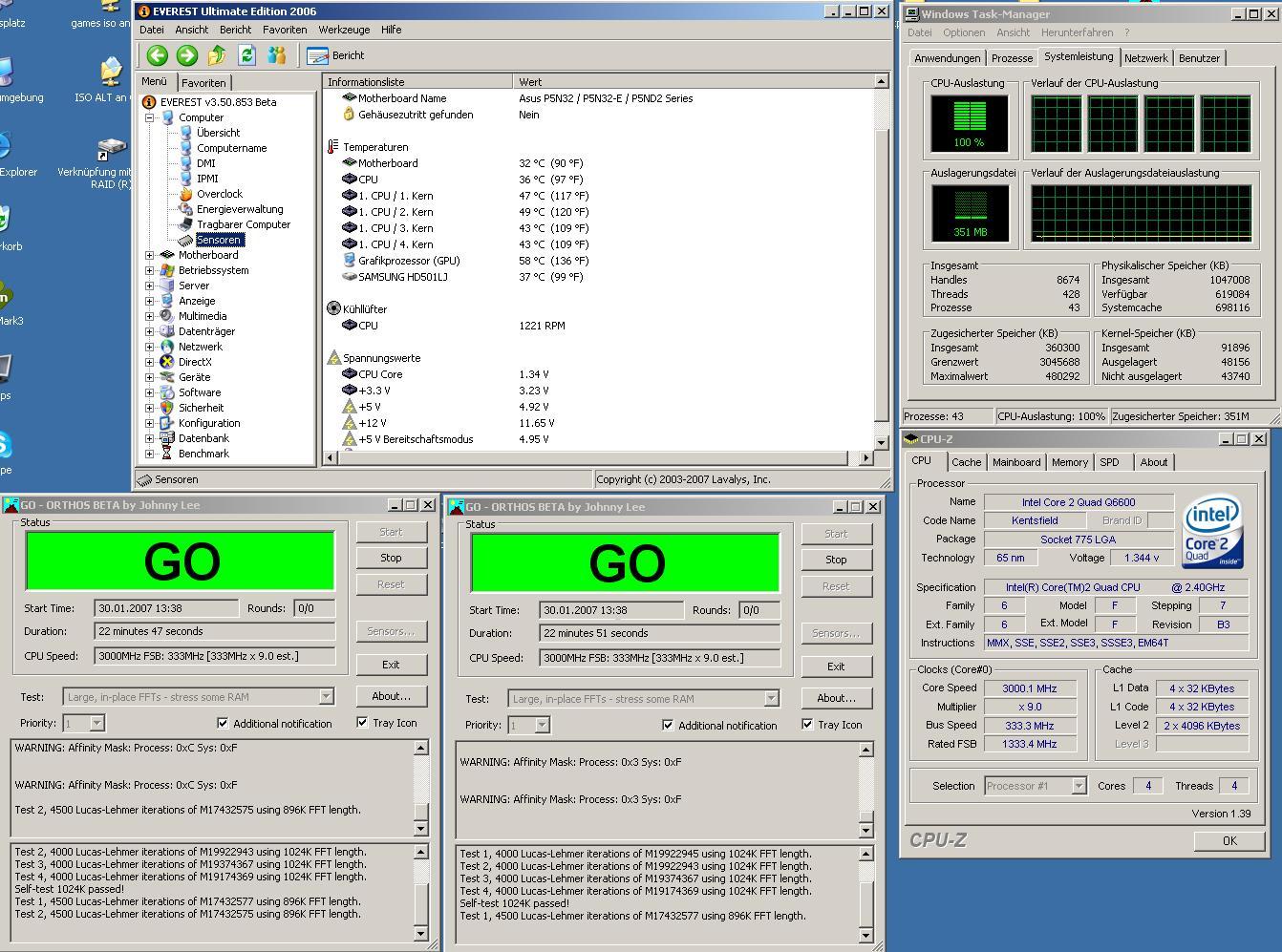The height and width of the screenshot is (952, 1282).
Task: Click Stop in the right ORTHOS window
Action: 836,560
